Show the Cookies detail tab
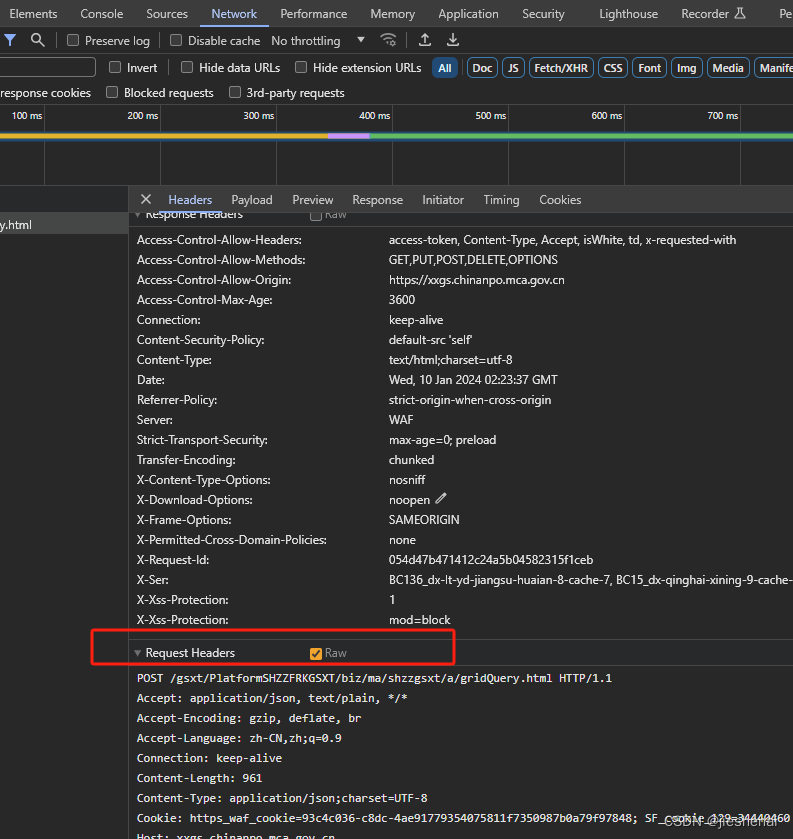The image size is (793, 839). (560, 200)
